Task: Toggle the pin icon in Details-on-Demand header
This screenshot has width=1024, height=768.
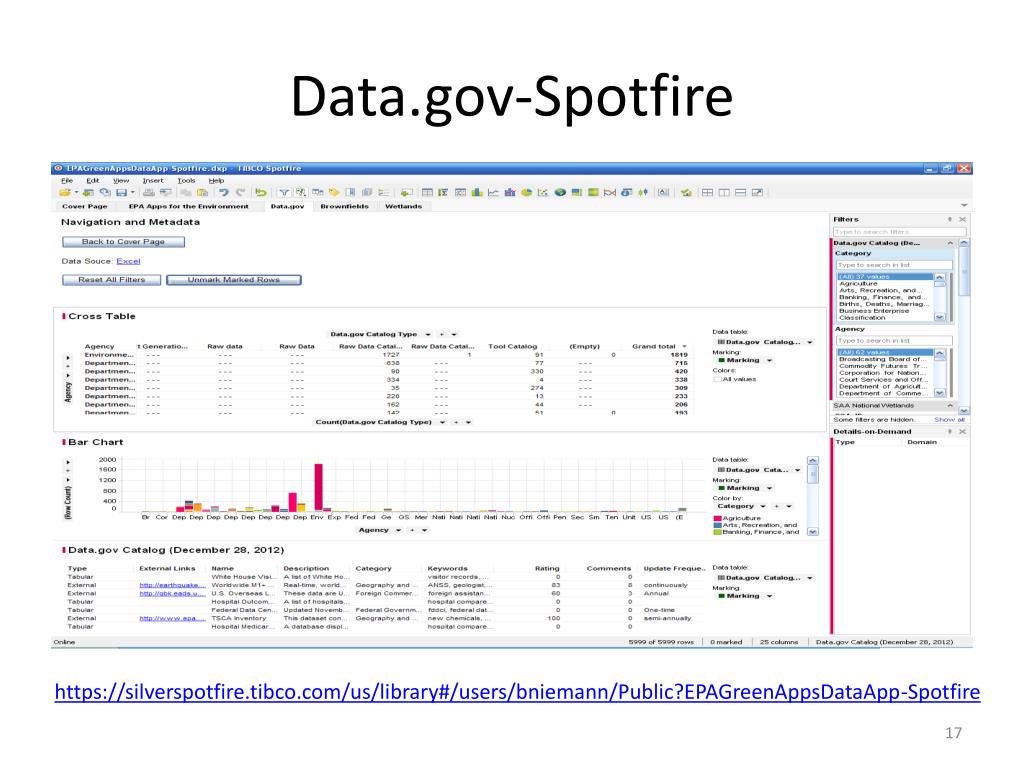Action: point(950,432)
